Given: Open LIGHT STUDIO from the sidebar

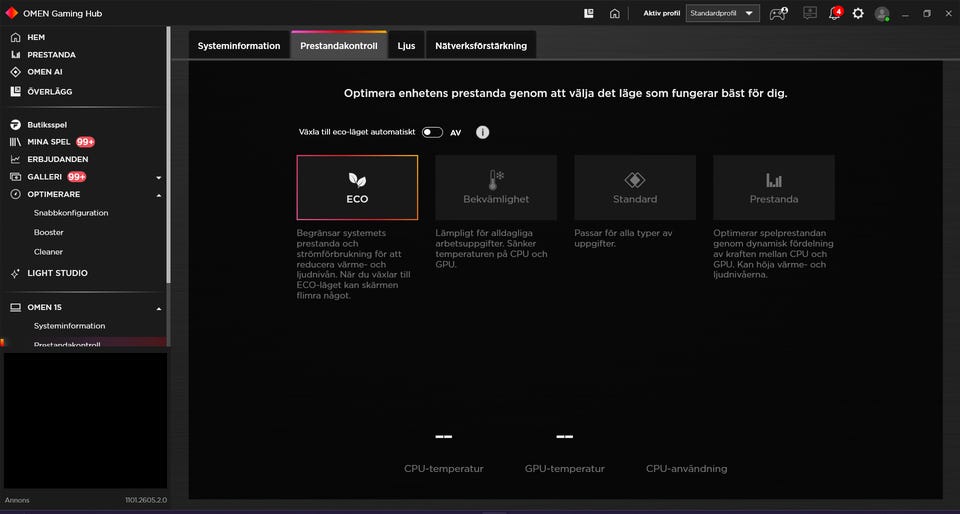Looking at the screenshot, I should pyautogui.click(x=57, y=274).
